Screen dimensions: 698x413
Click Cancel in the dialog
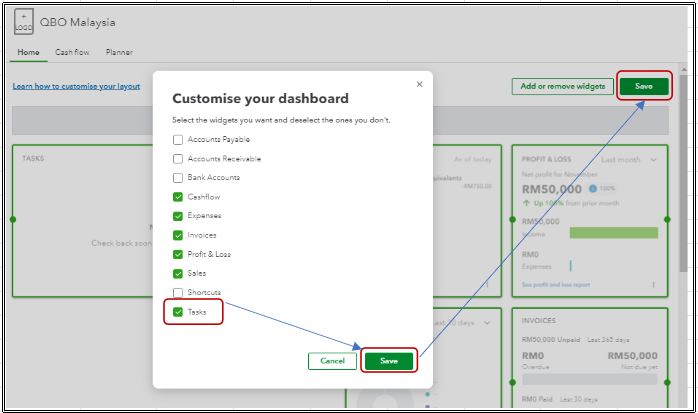tap(332, 361)
